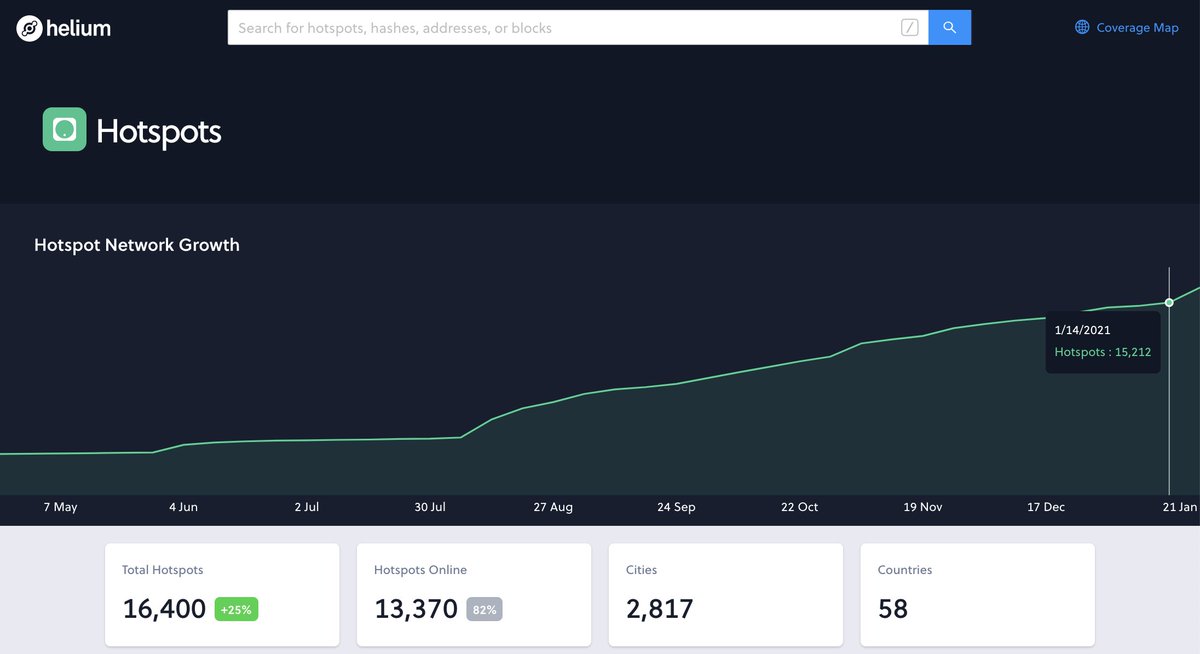Click the 24 Sep axis label
This screenshot has height=654, width=1200.
point(676,507)
